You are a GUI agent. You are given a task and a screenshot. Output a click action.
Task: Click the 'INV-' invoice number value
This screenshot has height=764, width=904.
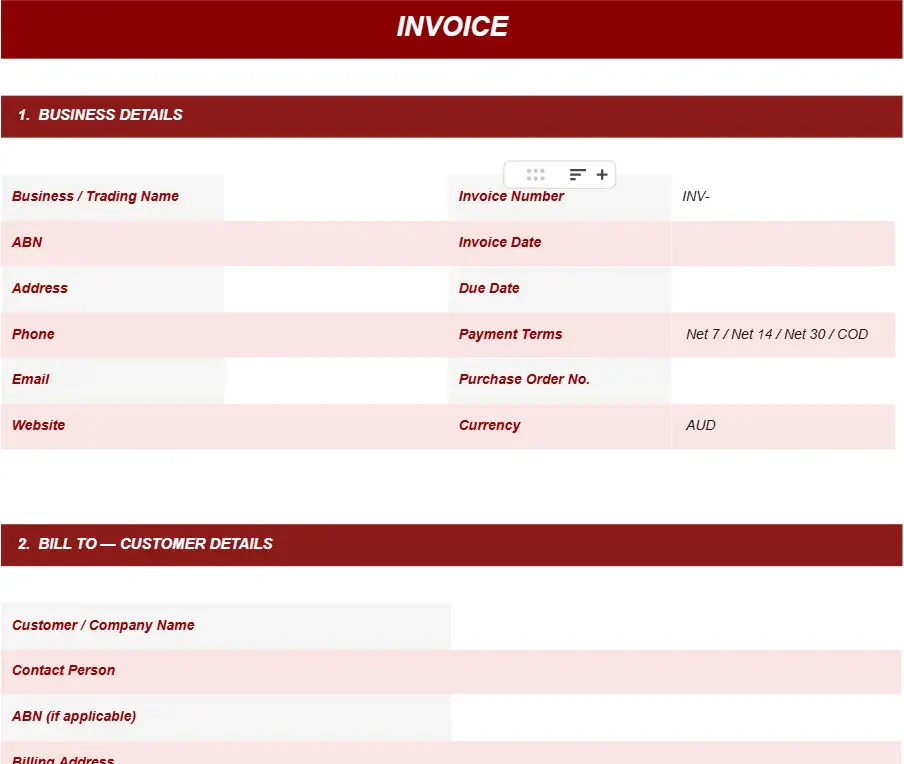pyautogui.click(x=696, y=197)
